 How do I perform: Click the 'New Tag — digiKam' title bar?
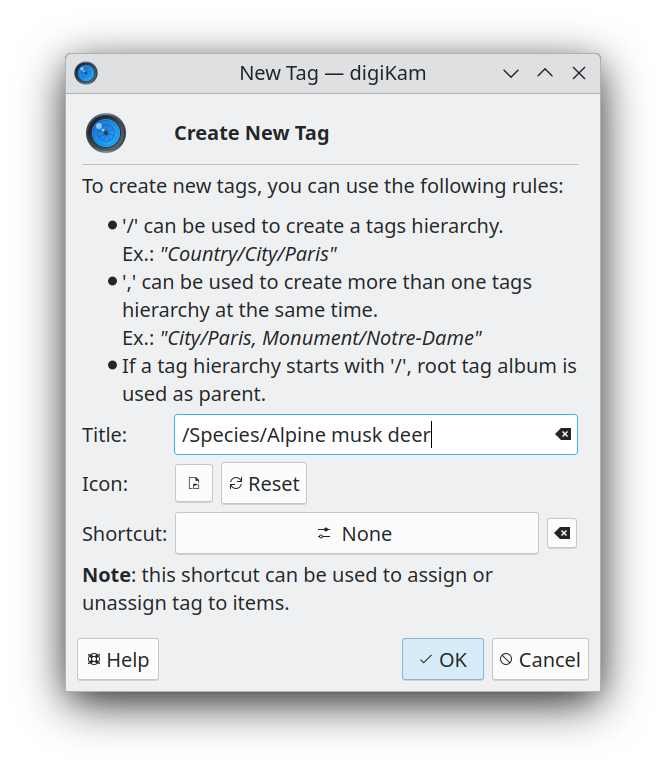[332, 73]
